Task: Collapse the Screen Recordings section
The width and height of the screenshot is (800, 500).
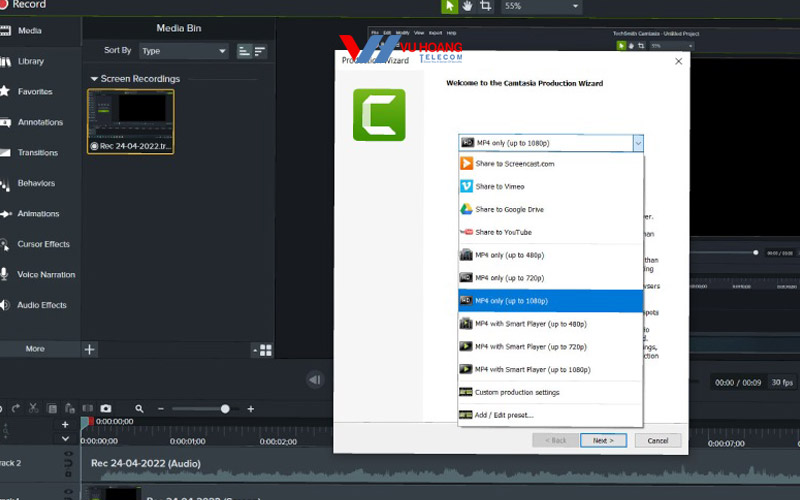Action: pyautogui.click(x=94, y=79)
